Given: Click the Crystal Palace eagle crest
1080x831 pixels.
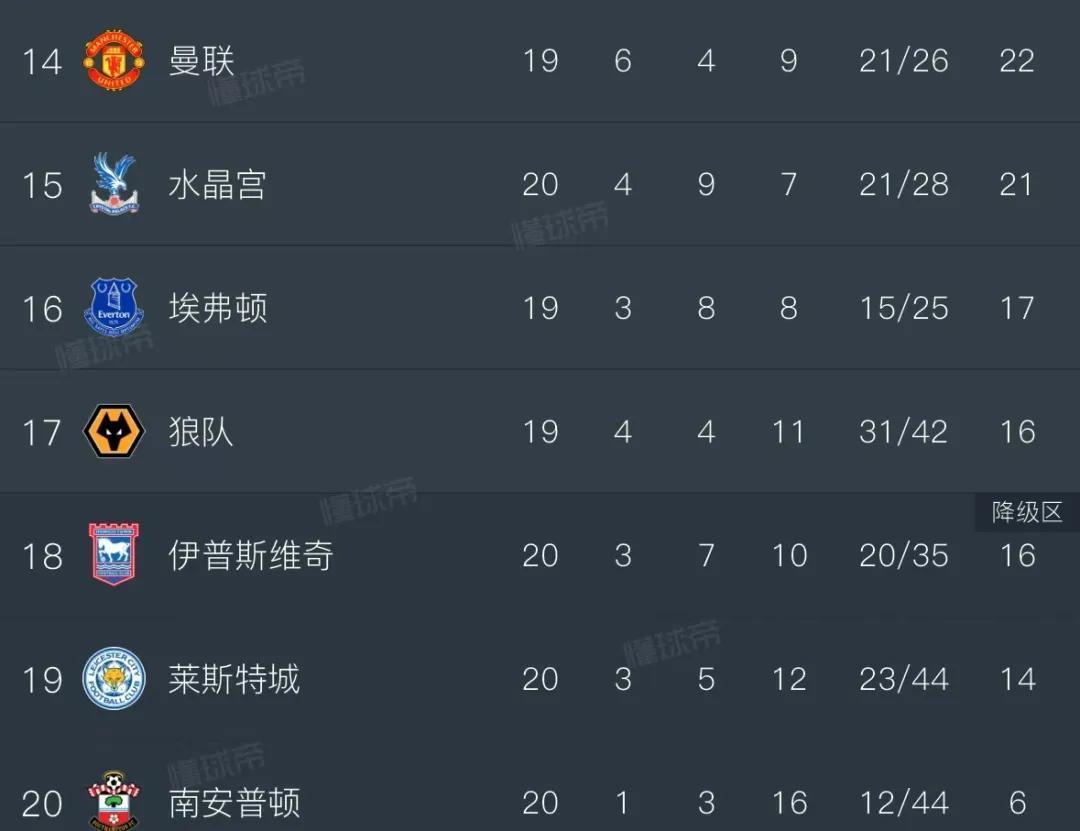Looking at the screenshot, I should click(113, 184).
